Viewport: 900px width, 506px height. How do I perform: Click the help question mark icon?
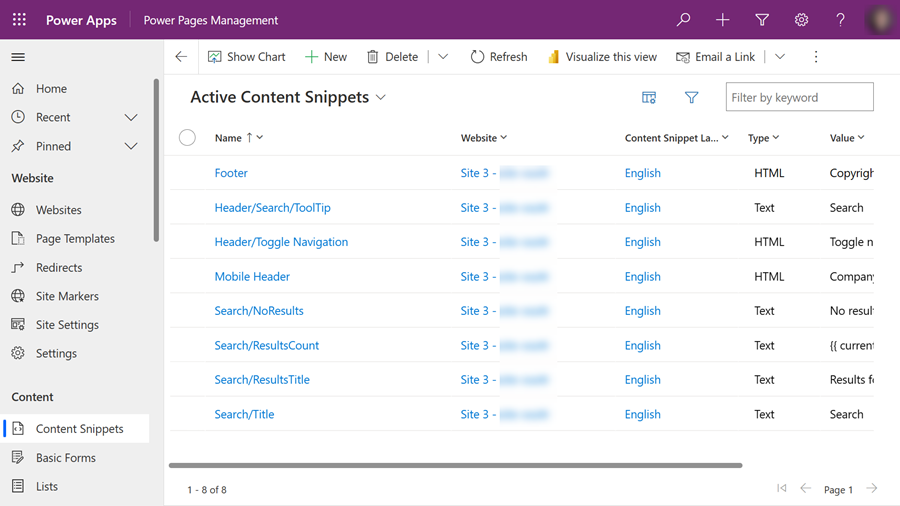[x=840, y=20]
